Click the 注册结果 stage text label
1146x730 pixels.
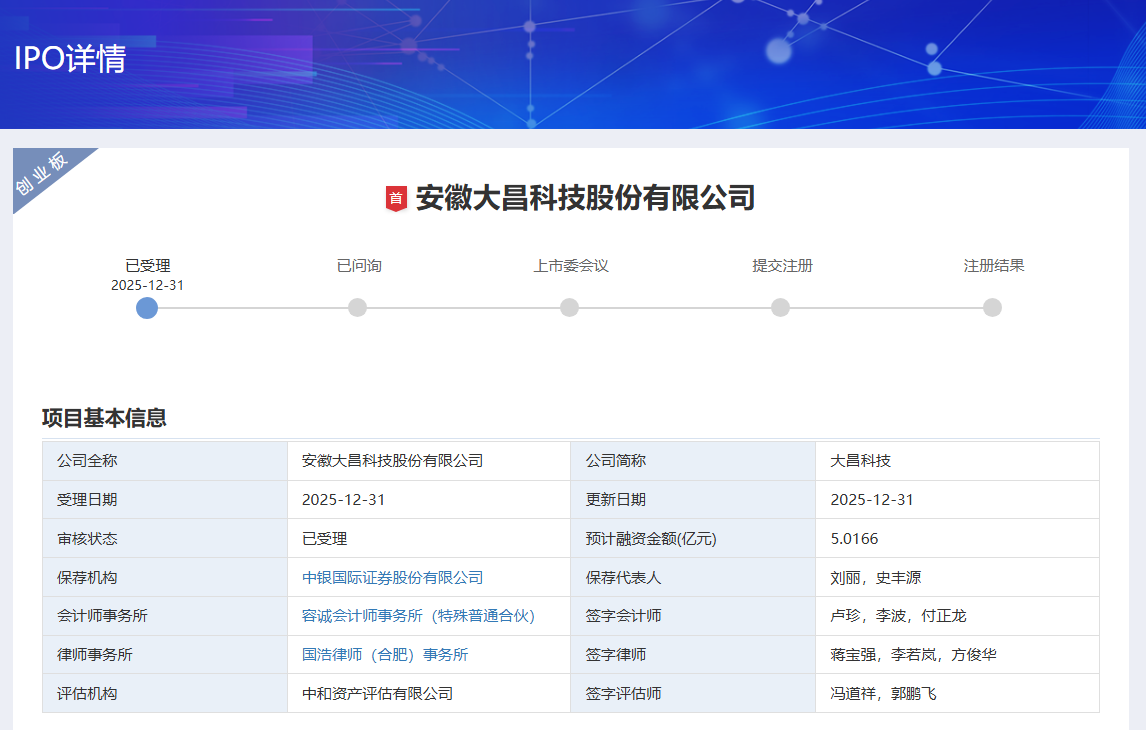pyautogui.click(x=993, y=266)
